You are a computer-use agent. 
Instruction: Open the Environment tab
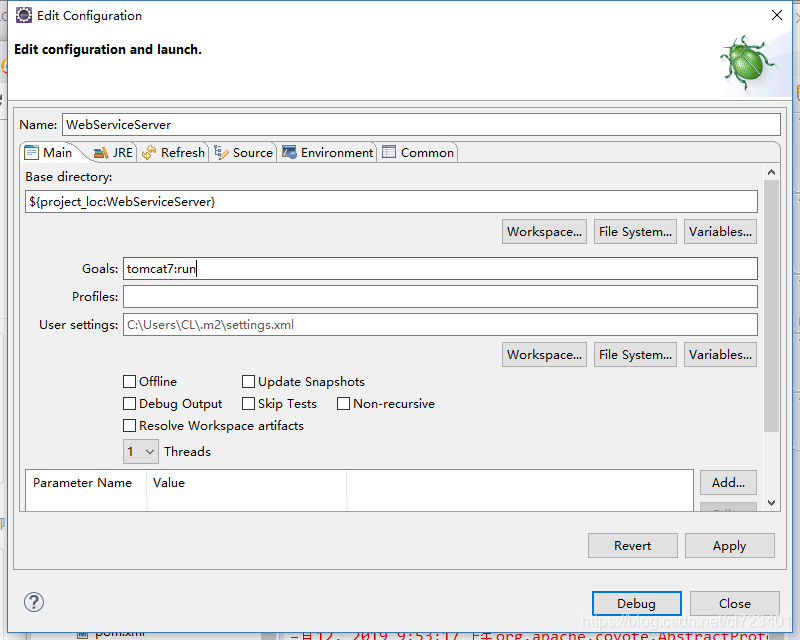click(328, 153)
